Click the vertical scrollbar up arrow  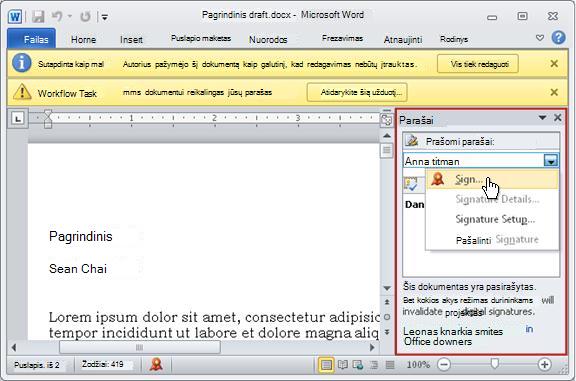tap(387, 136)
